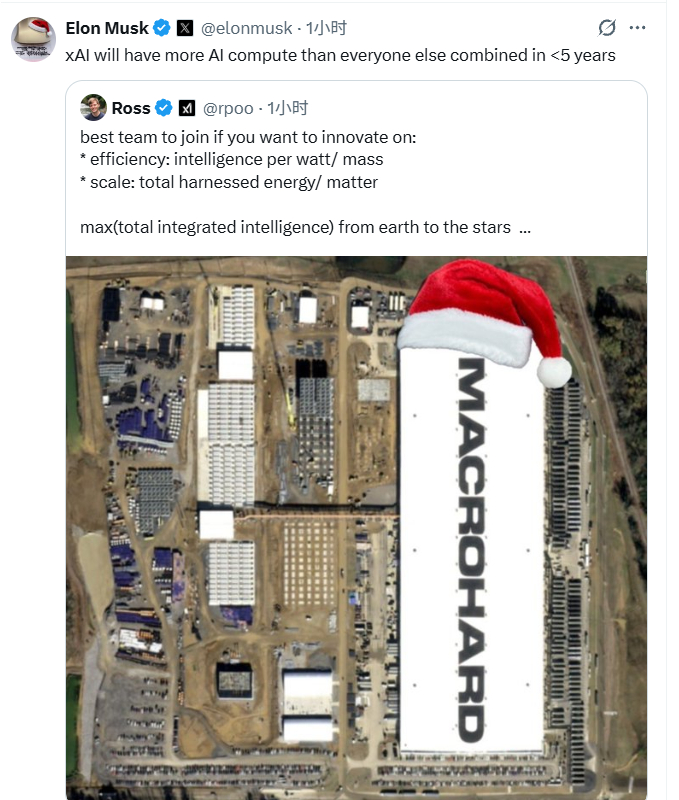Open the Ross display name link
This screenshot has width=679, height=800.
(131, 108)
